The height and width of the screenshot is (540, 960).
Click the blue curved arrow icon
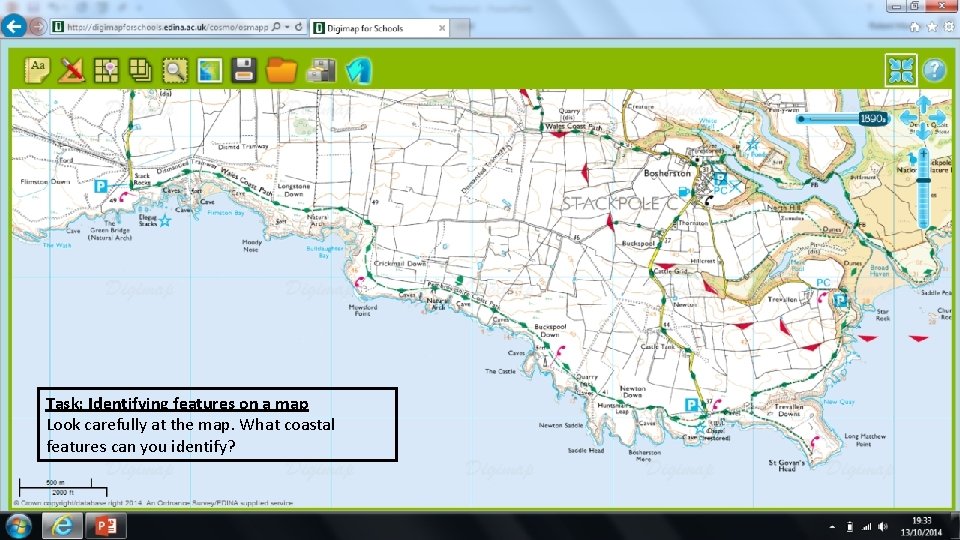click(359, 70)
